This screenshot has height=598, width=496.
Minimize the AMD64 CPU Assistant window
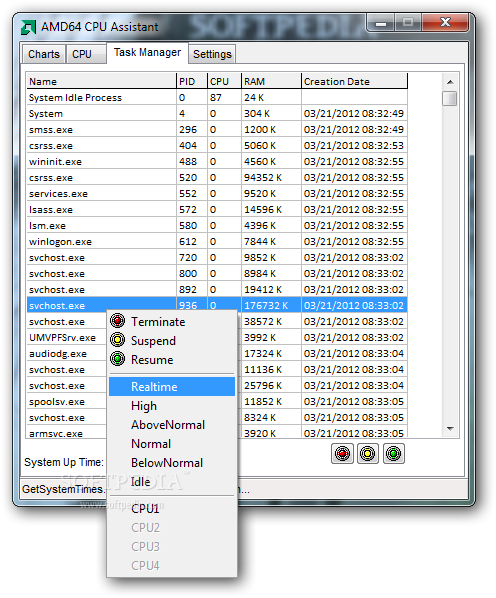click(x=381, y=23)
